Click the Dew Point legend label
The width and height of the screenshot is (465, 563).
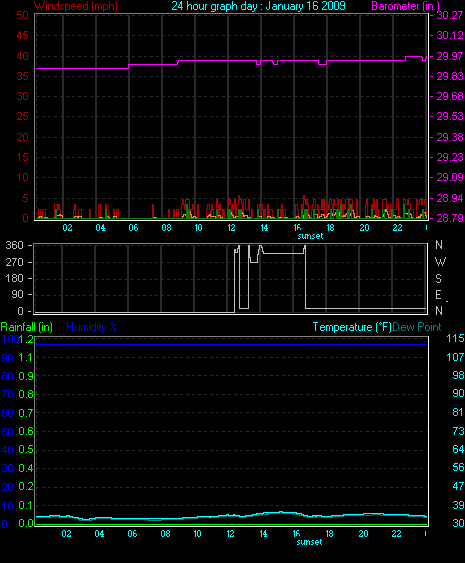[417, 327]
